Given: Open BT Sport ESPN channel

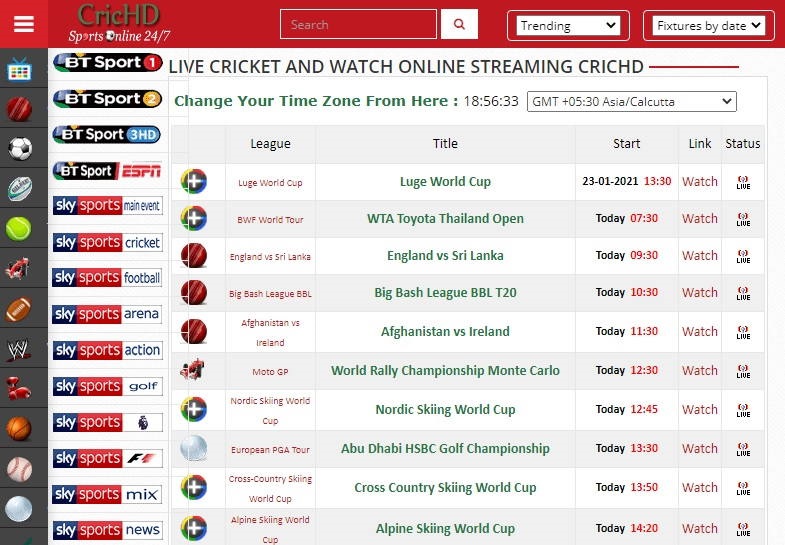Looking at the screenshot, I should click(x=108, y=171).
